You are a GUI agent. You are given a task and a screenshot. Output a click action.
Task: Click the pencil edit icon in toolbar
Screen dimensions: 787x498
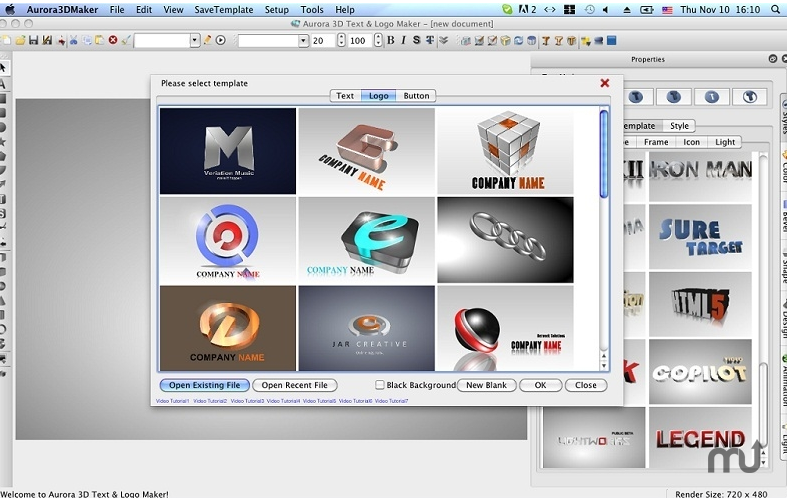(x=207, y=40)
